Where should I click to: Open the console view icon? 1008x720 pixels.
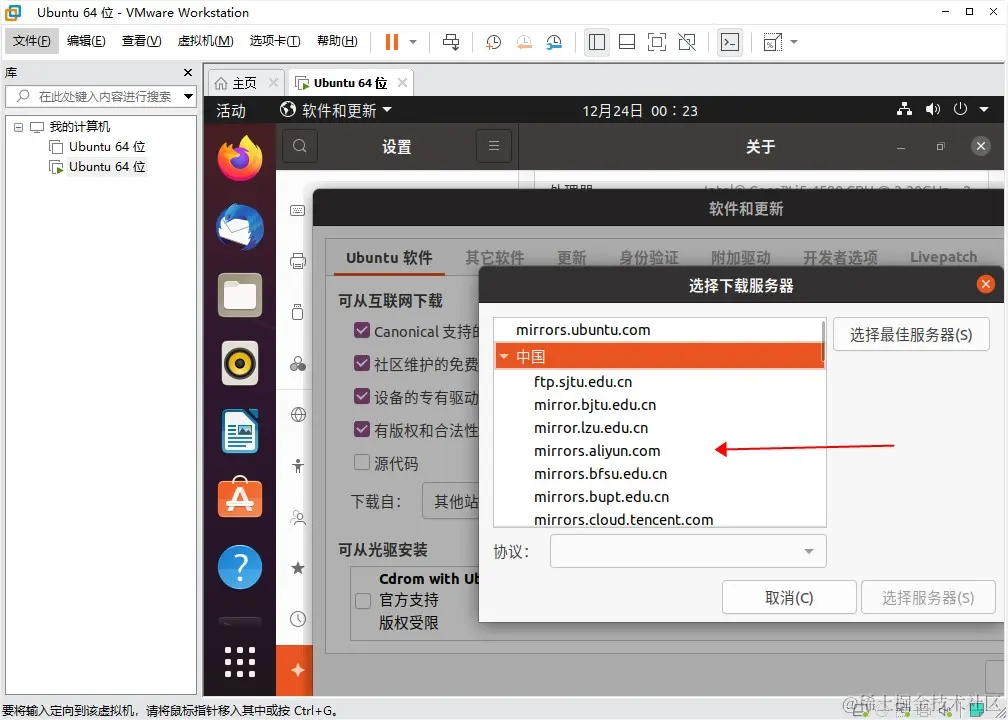[x=730, y=42]
